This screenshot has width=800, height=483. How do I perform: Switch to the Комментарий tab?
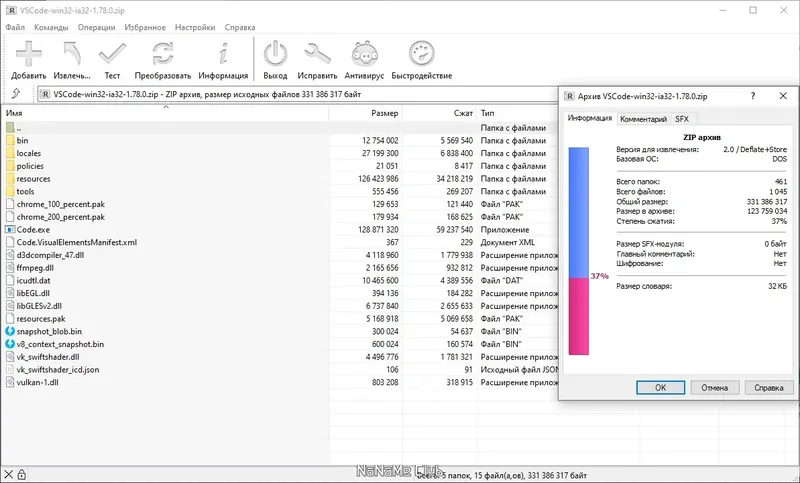(x=643, y=119)
